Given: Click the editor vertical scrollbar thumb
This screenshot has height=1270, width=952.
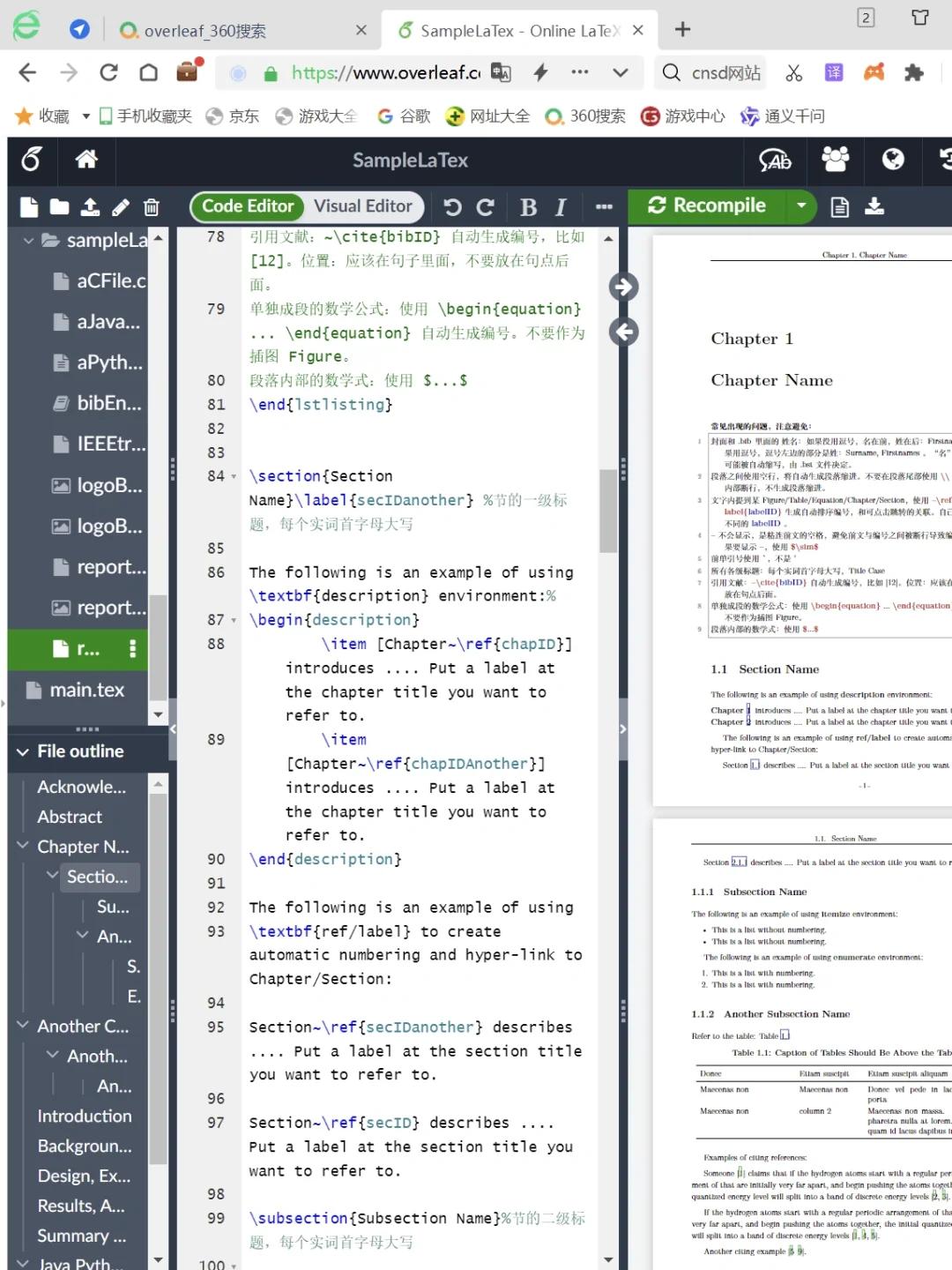Looking at the screenshot, I should (608, 511).
